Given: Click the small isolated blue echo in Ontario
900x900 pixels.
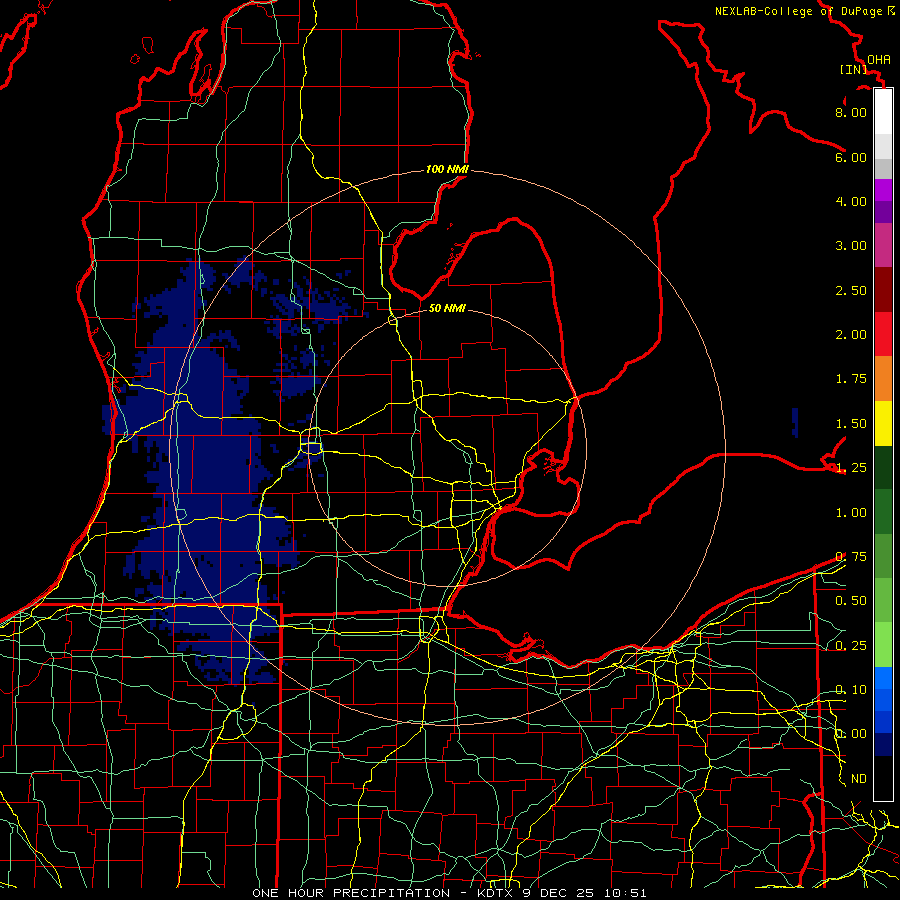Looking at the screenshot, I should point(795,422).
